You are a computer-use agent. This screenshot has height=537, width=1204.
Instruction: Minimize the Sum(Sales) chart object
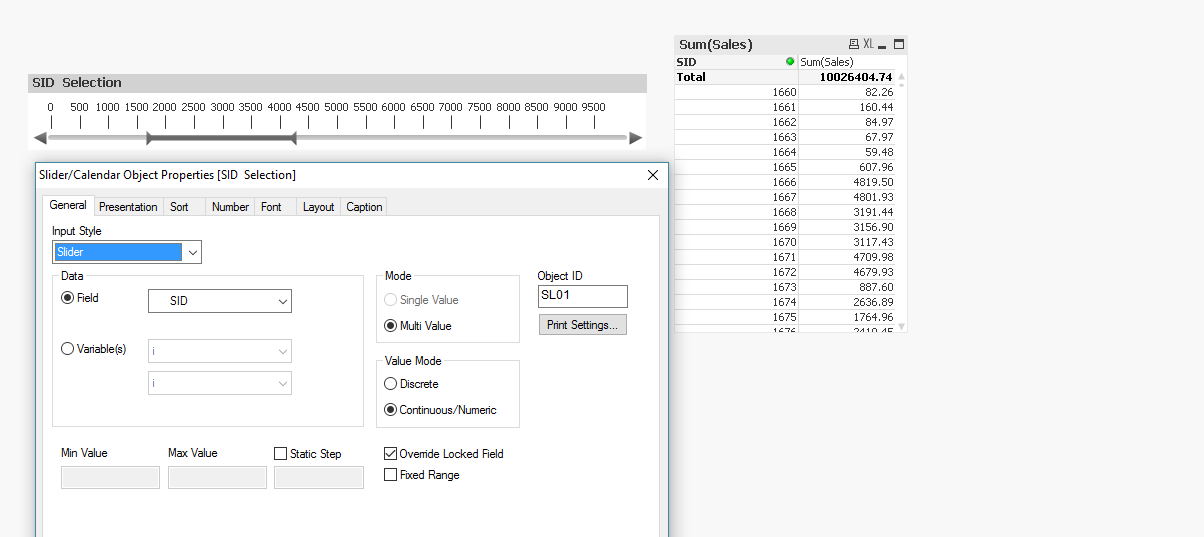[883, 45]
